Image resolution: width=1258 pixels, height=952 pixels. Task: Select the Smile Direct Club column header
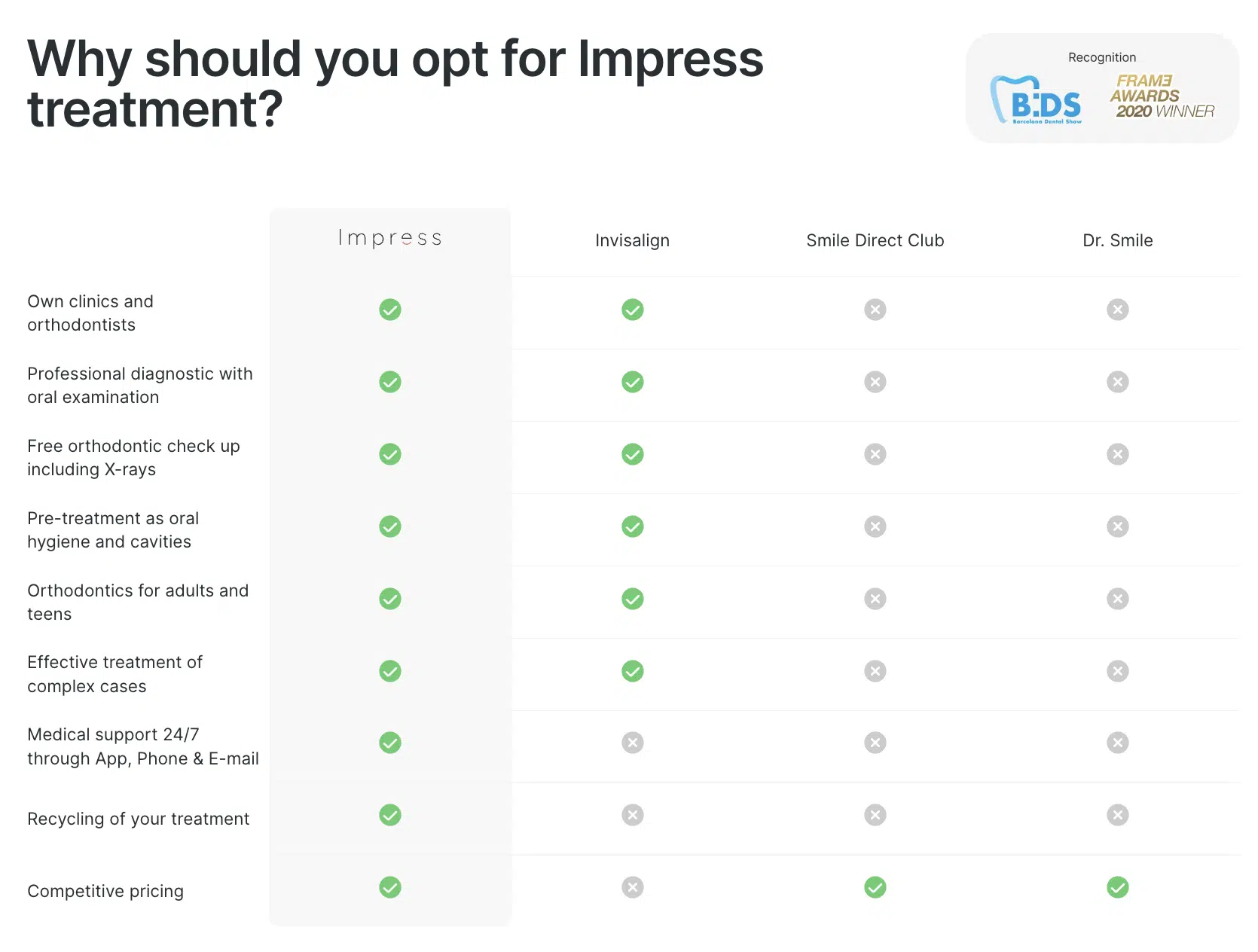875,240
